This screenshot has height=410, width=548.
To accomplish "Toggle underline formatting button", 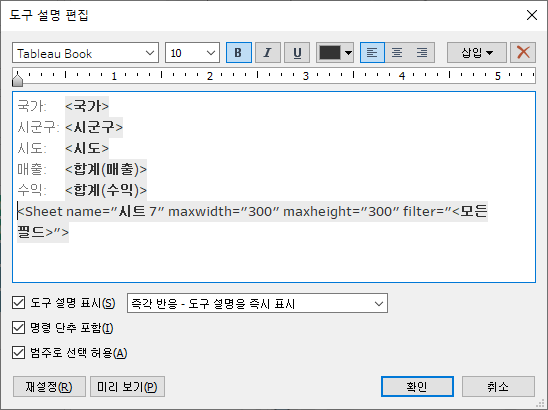I will point(297,53).
